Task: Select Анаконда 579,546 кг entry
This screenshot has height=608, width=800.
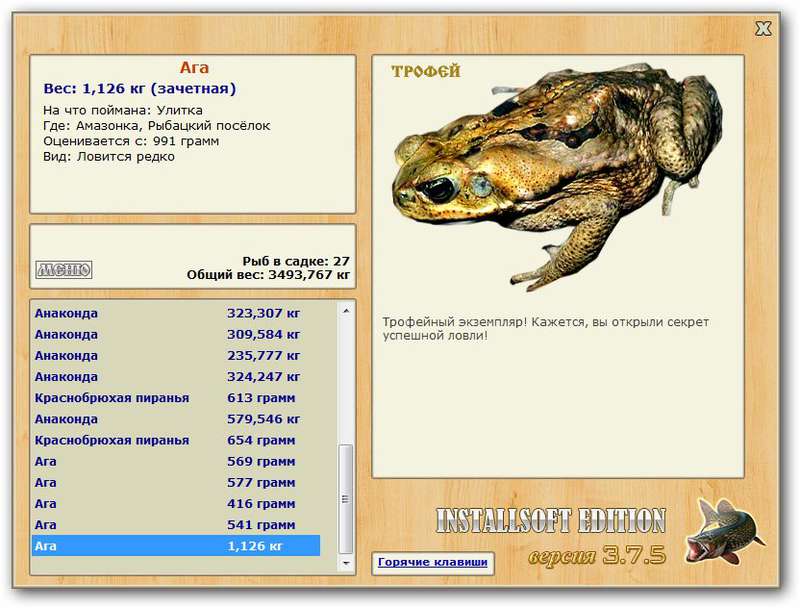Action: pos(176,419)
